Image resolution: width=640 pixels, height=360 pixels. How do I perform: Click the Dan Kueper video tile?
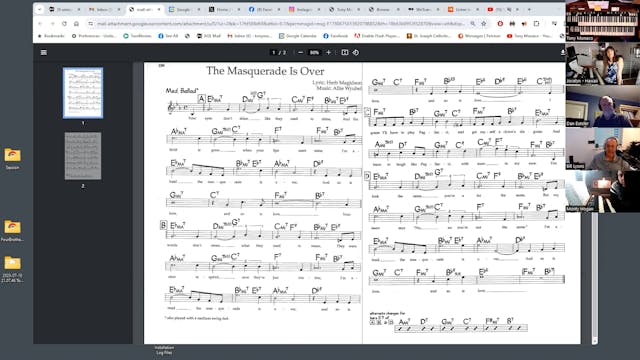tap(602, 107)
